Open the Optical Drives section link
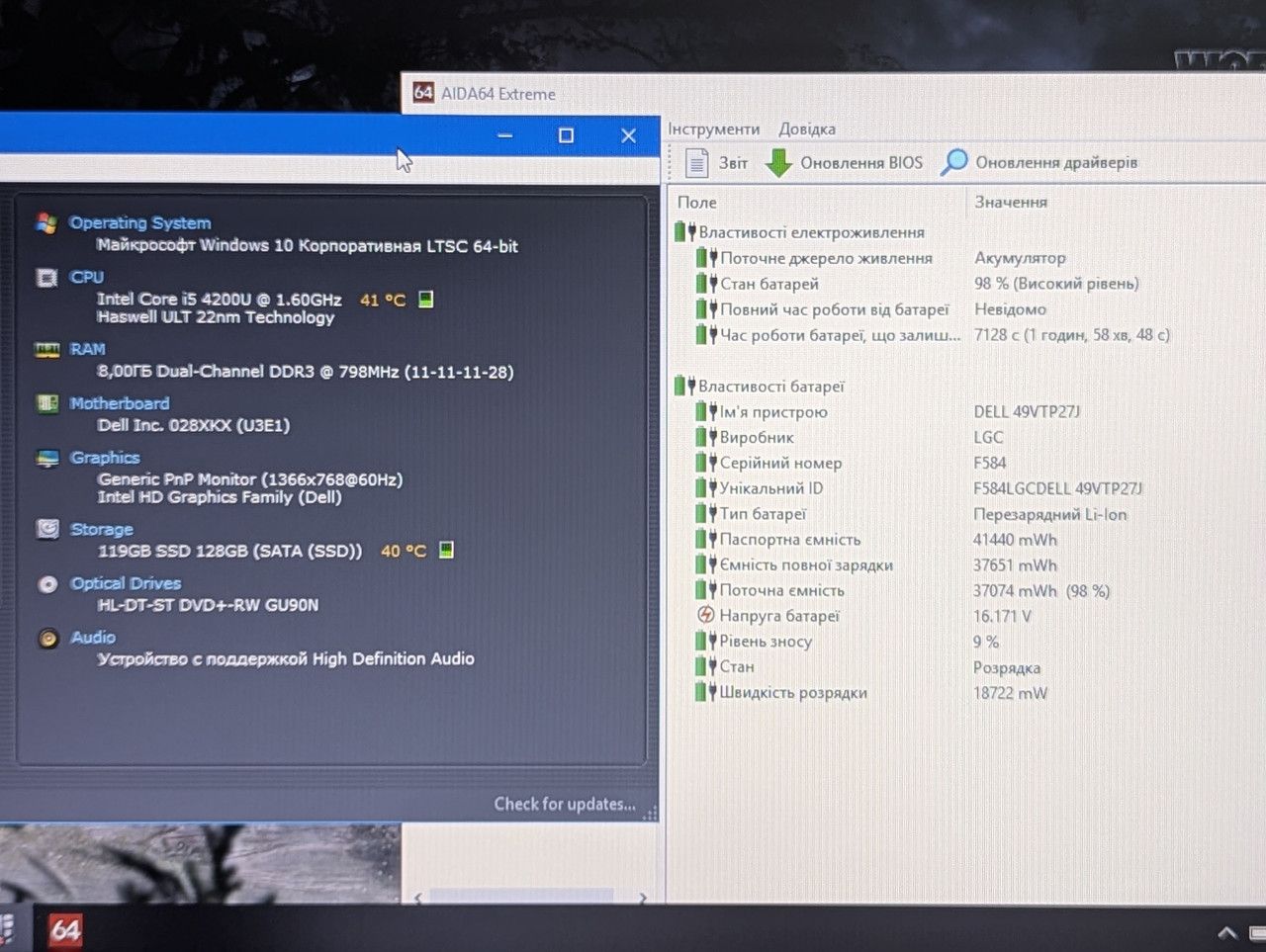 coord(126,583)
